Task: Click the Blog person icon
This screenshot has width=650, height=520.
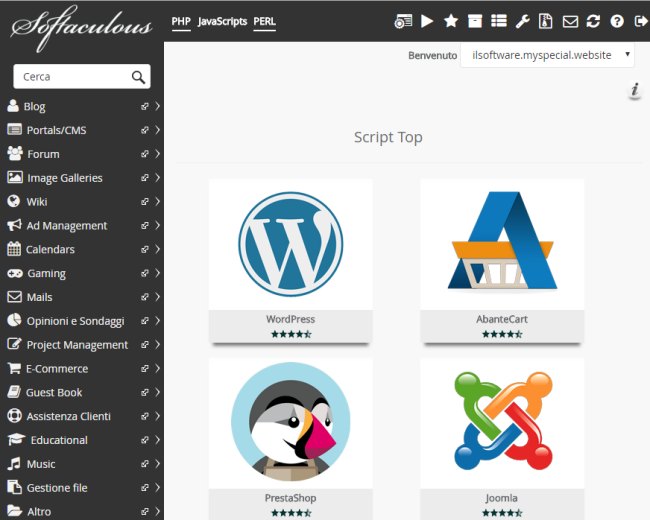Action: click(x=13, y=106)
